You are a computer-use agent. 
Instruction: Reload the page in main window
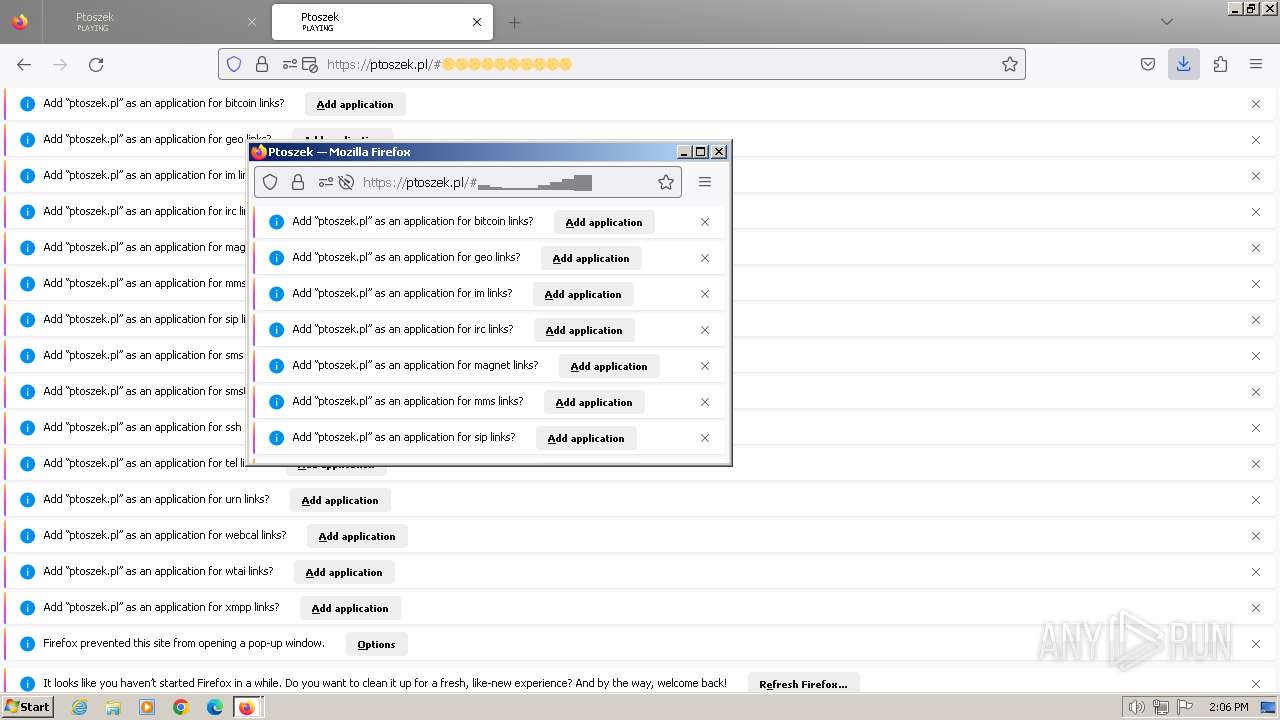click(96, 64)
